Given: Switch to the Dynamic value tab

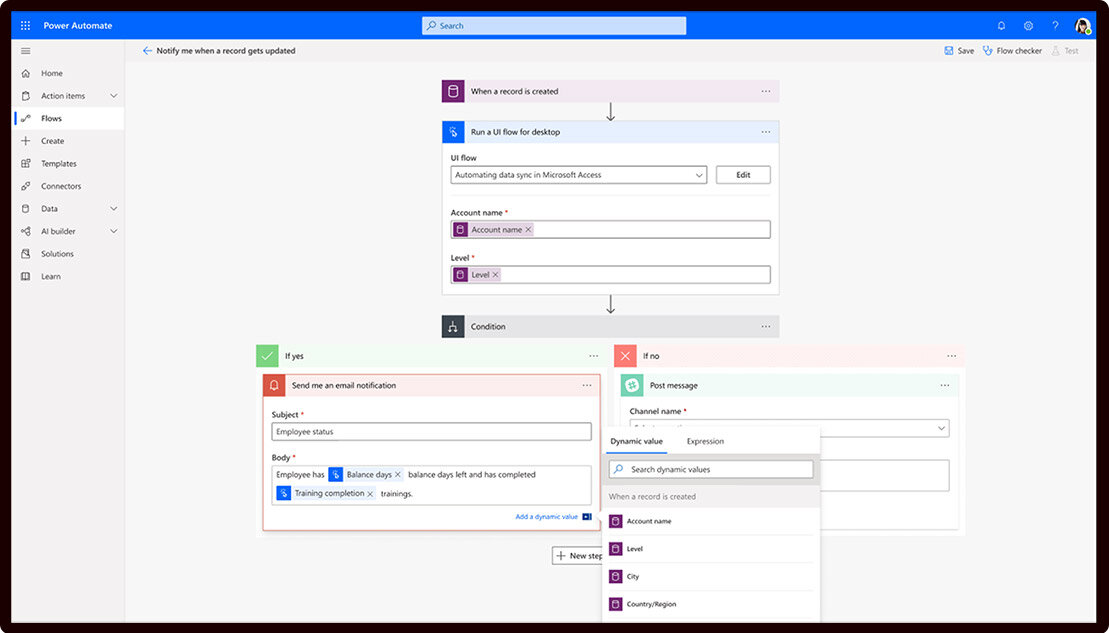Looking at the screenshot, I should tap(637, 441).
